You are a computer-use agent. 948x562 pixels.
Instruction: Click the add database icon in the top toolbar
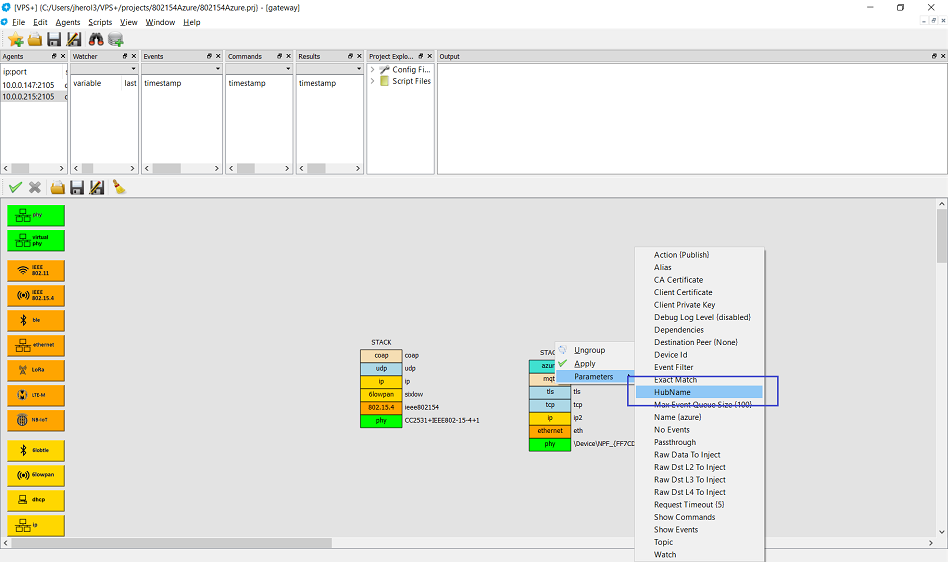[116, 39]
